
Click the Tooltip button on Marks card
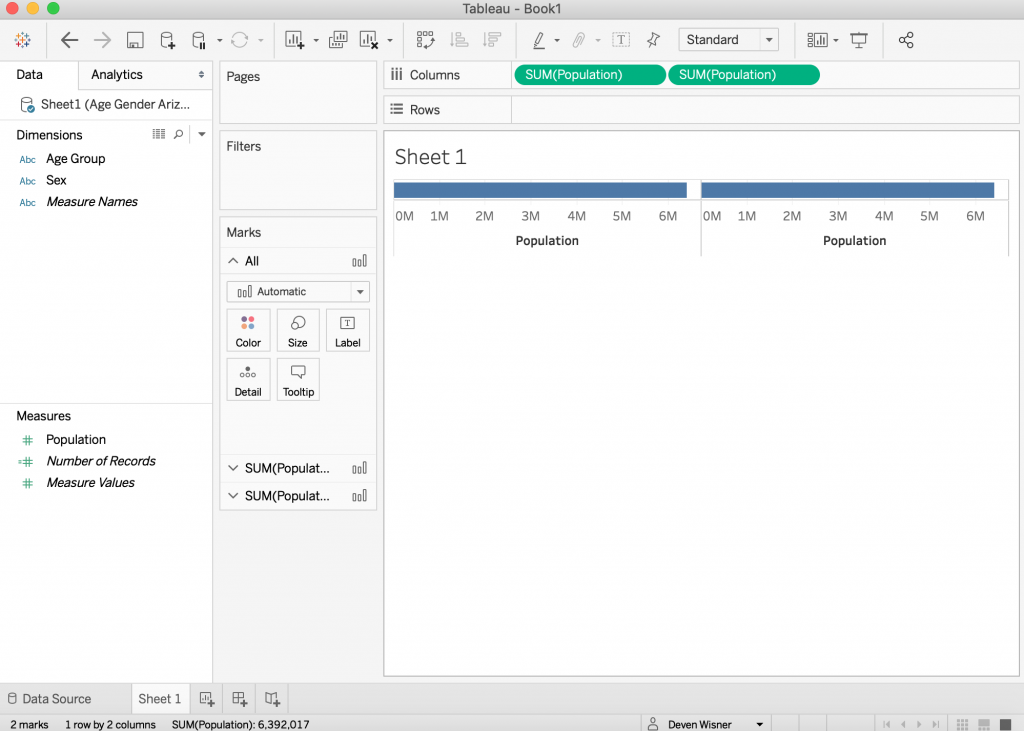pos(298,380)
